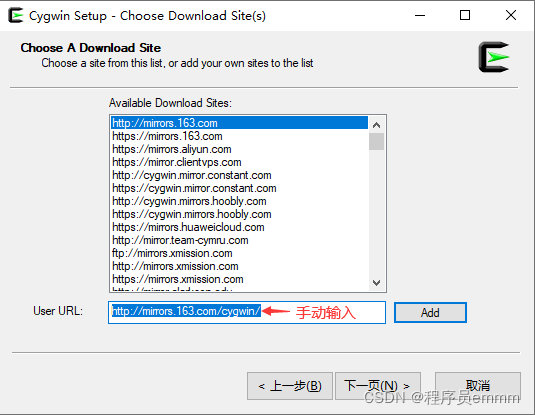Click the sites list scrollbar thumb
535x415 pixels.
[377, 142]
